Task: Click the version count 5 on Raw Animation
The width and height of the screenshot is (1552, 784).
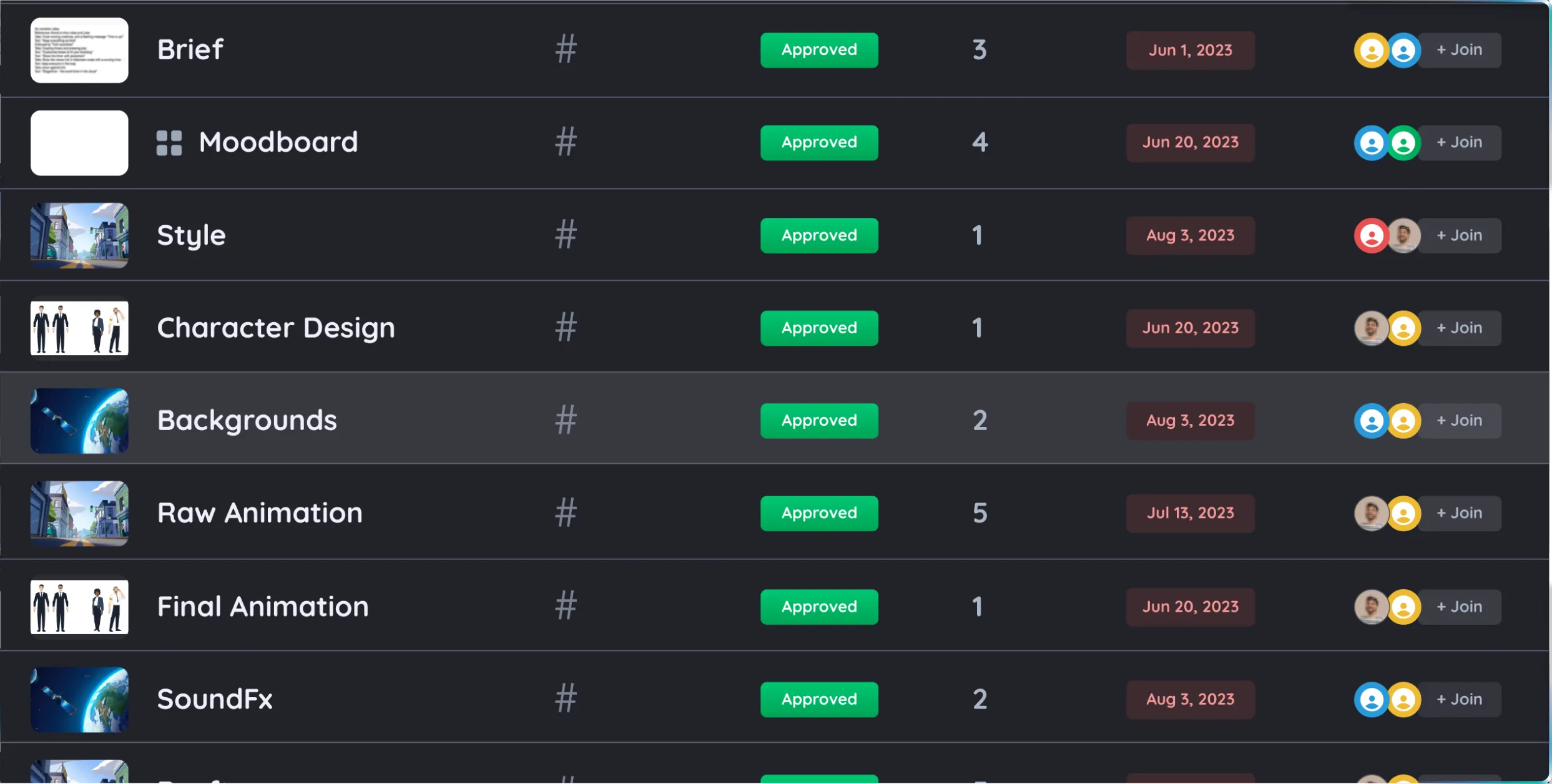Action: (980, 513)
